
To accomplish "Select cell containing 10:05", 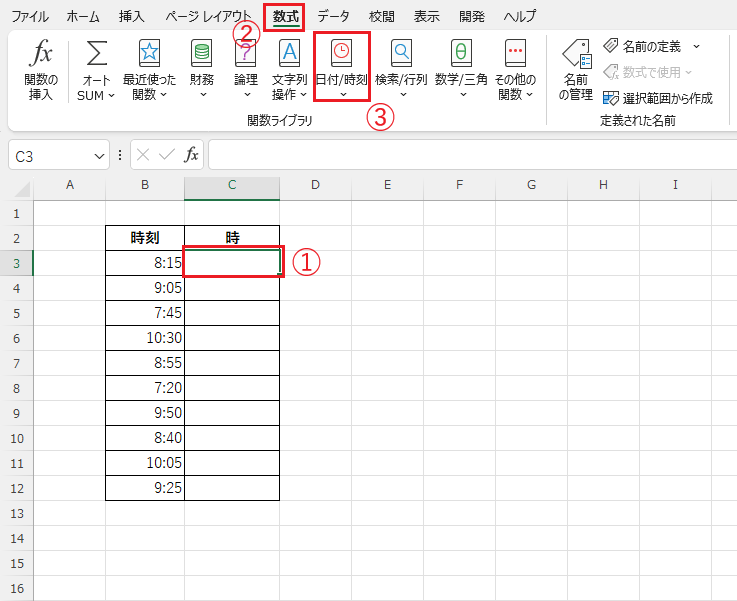I will click(145, 463).
